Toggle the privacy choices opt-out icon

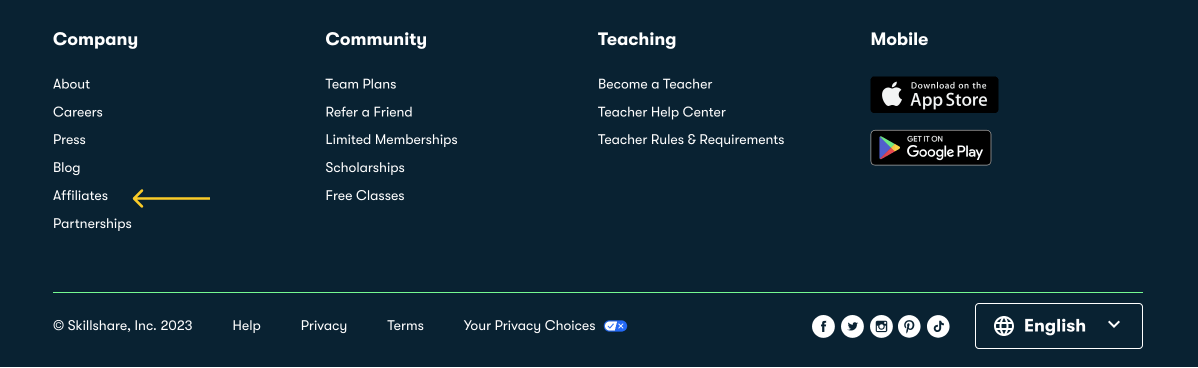point(615,326)
